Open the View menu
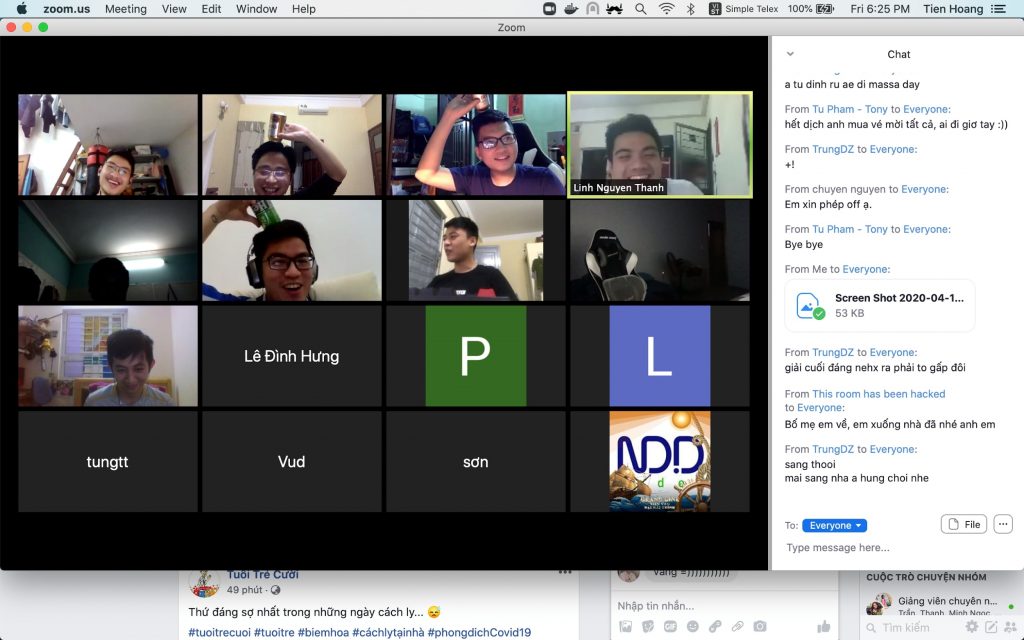Image resolution: width=1024 pixels, height=640 pixels. click(174, 9)
